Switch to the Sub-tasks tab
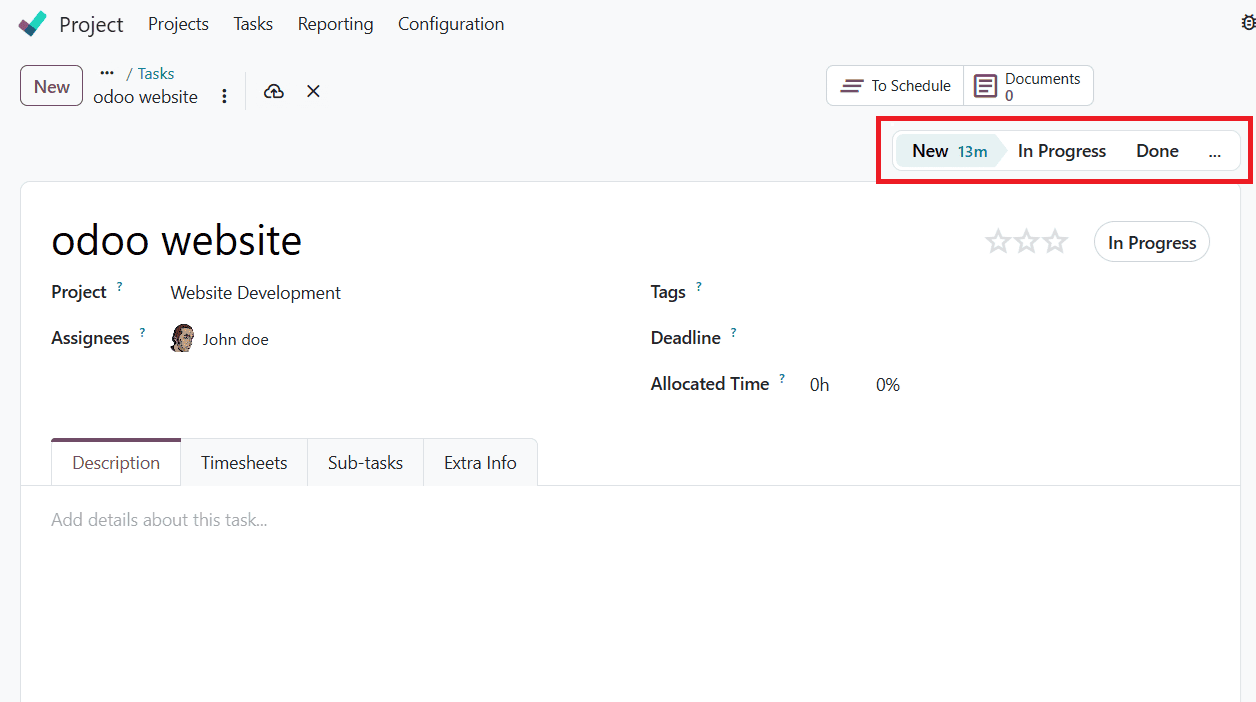The width and height of the screenshot is (1256, 702). (x=365, y=463)
